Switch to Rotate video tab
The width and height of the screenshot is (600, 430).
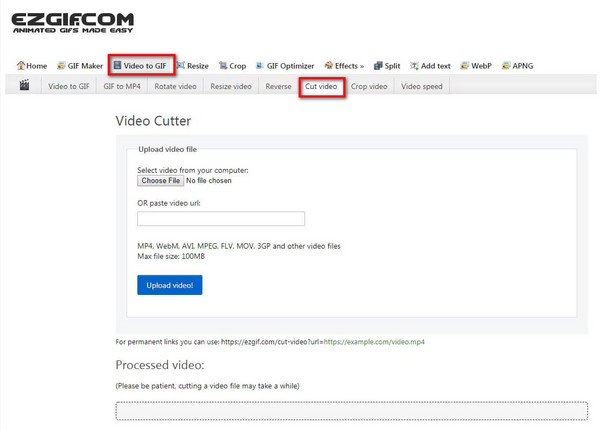click(175, 86)
